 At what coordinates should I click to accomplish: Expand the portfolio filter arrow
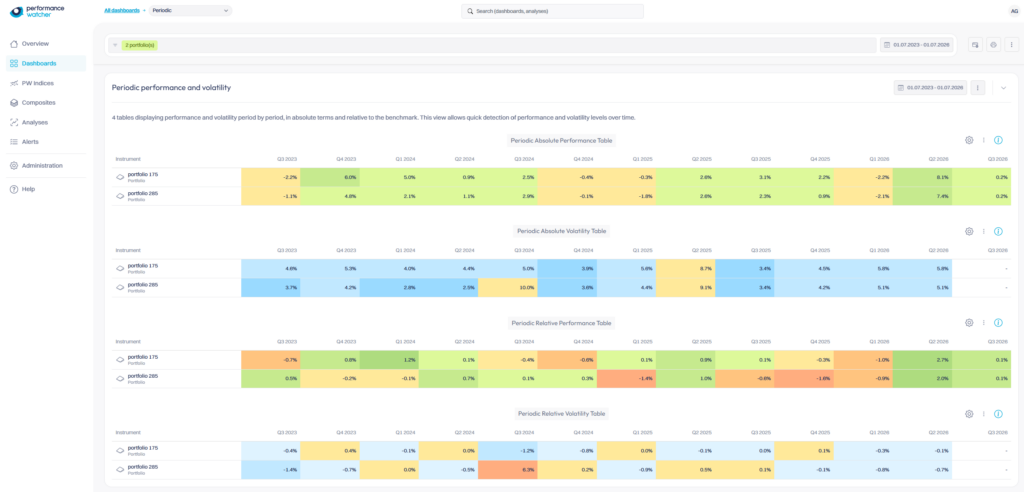(x=115, y=45)
